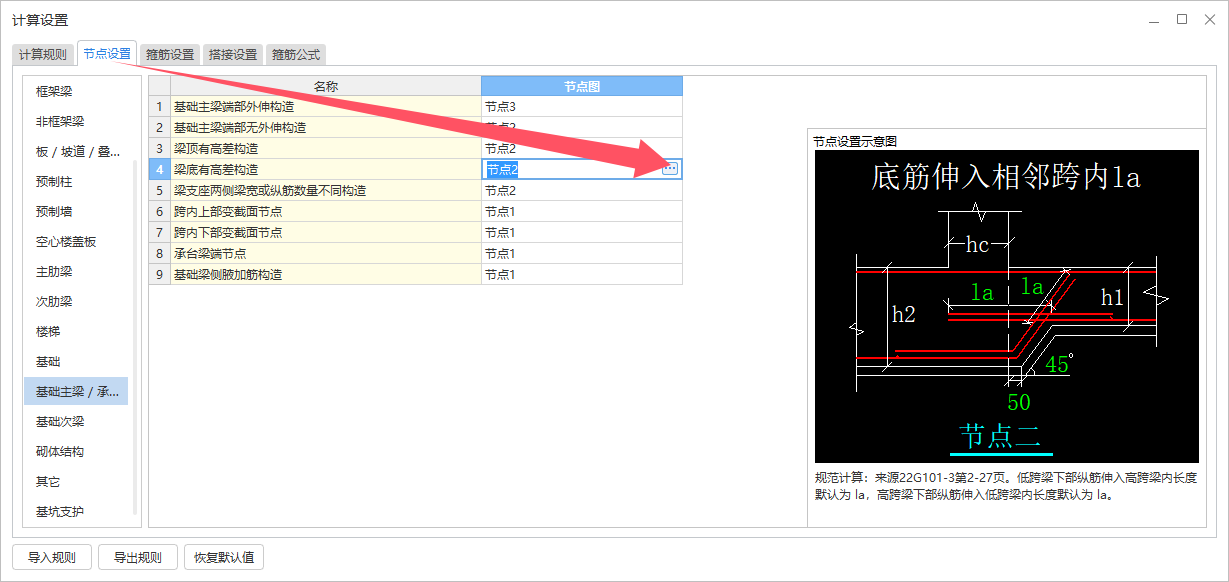1229x582 pixels.
Task: Open the 搭接设置 tab
Action: click(x=233, y=55)
